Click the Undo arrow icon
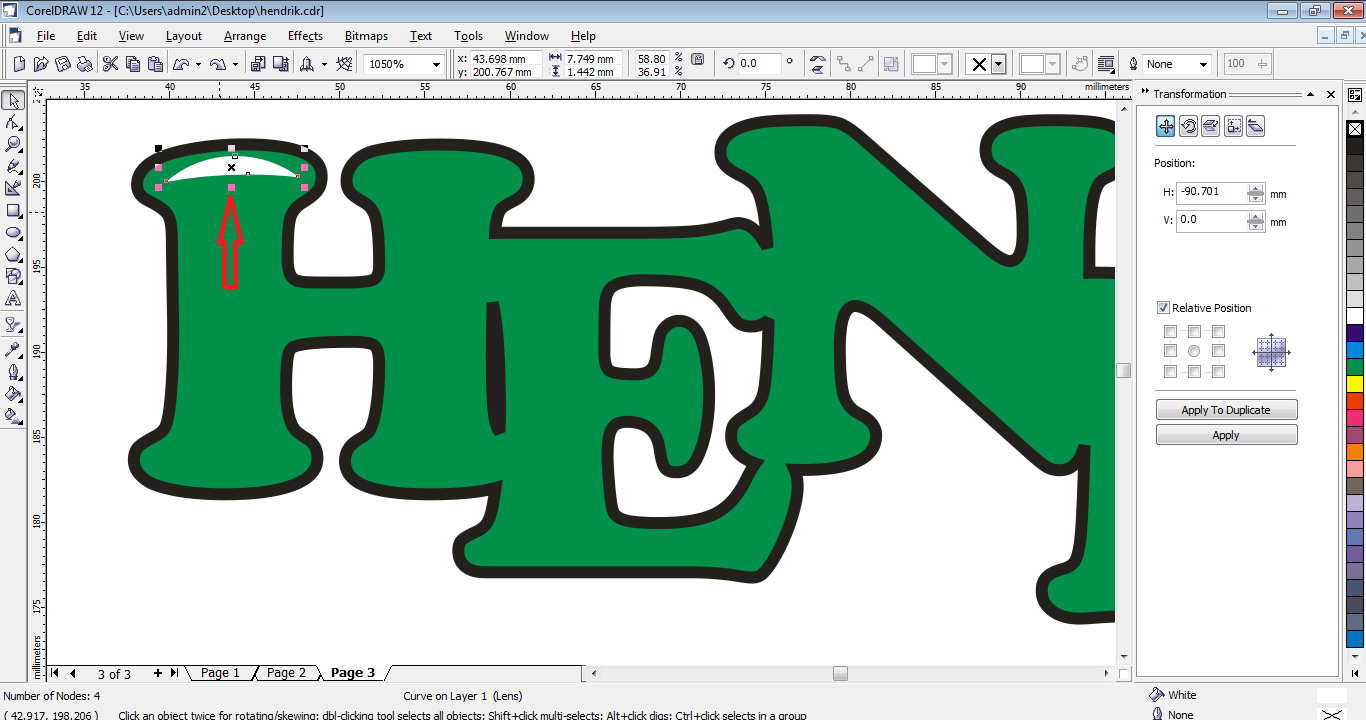Image resolution: width=1366 pixels, height=720 pixels. [x=181, y=64]
